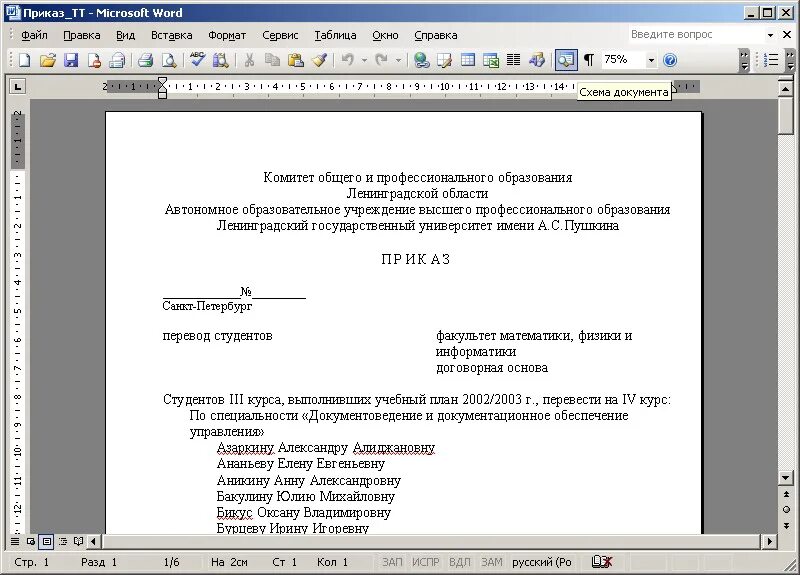The height and width of the screenshot is (575, 800).
Task: Close the document window with menu-bar X
Action: (787, 35)
